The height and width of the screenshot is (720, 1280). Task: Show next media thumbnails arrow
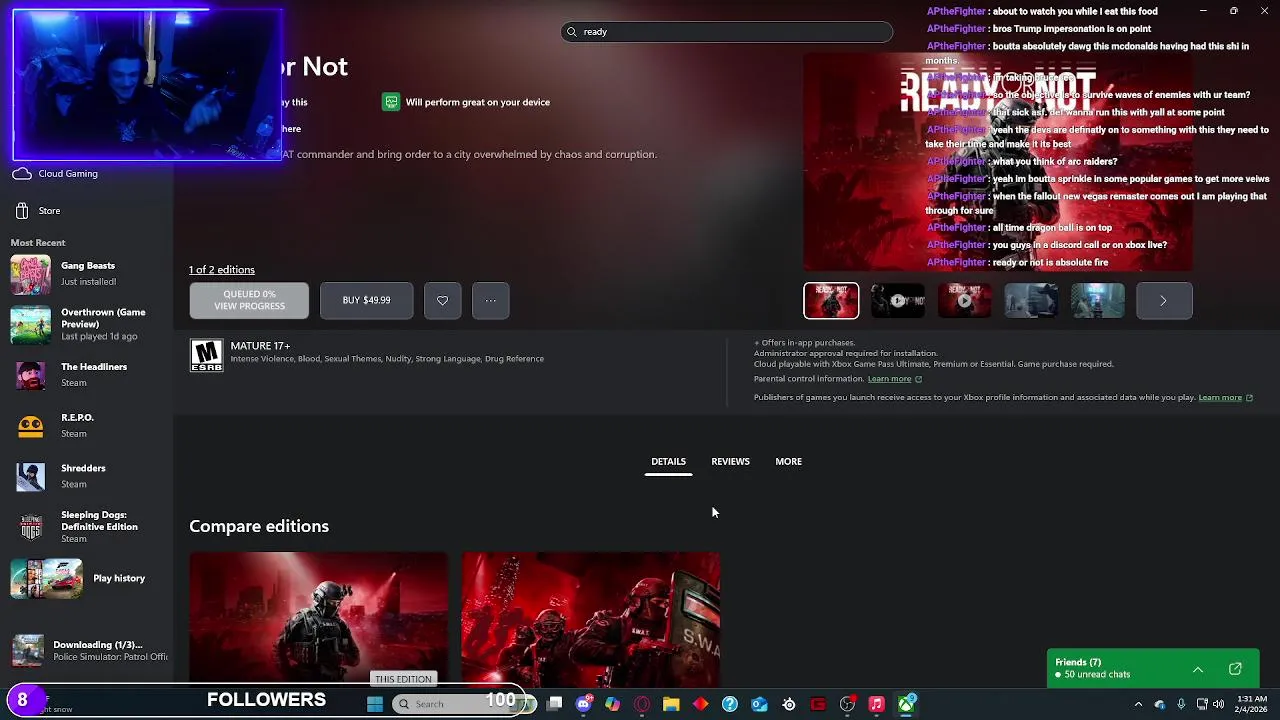pyautogui.click(x=1164, y=301)
